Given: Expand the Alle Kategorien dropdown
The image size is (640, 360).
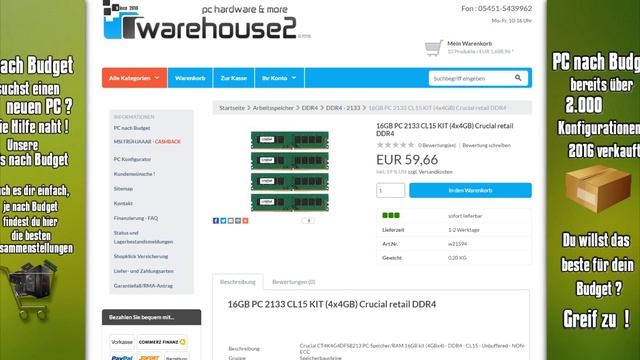Looking at the screenshot, I should pos(134,78).
